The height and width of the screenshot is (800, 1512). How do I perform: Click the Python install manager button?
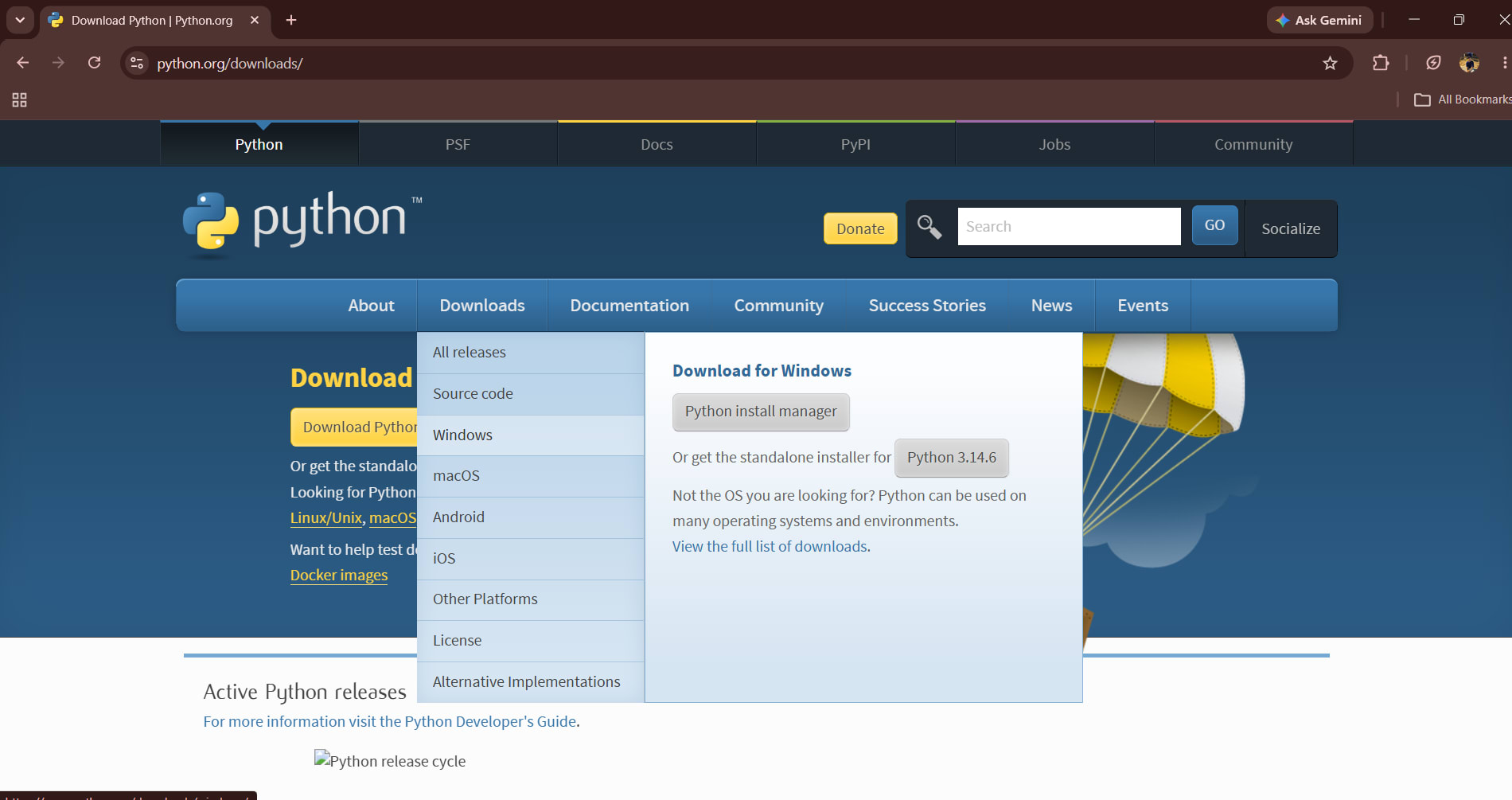pyautogui.click(x=761, y=412)
